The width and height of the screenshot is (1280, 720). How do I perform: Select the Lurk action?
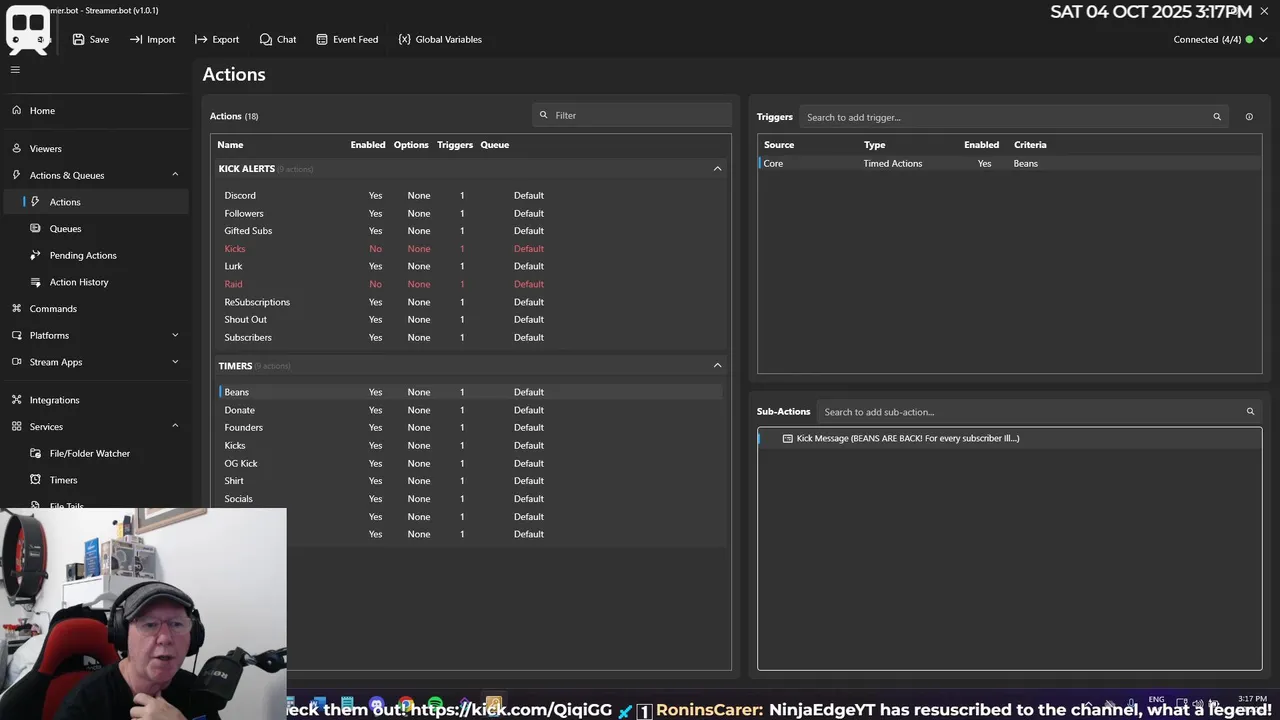pyautogui.click(x=470, y=266)
